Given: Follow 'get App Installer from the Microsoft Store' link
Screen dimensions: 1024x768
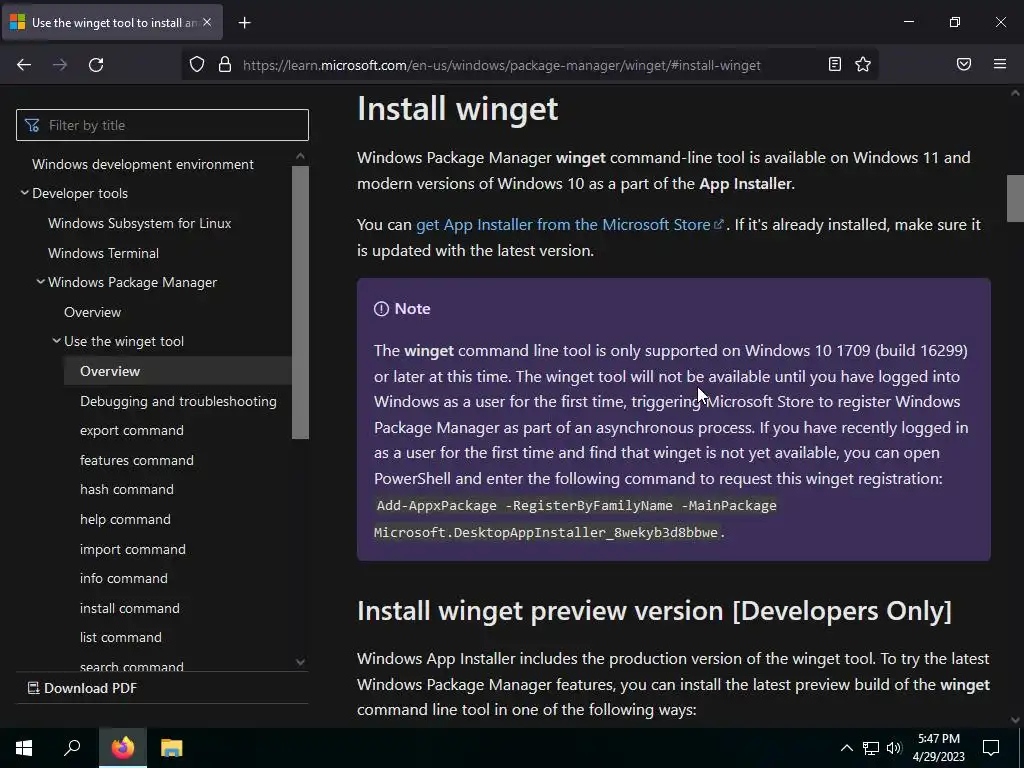Looking at the screenshot, I should point(569,224).
